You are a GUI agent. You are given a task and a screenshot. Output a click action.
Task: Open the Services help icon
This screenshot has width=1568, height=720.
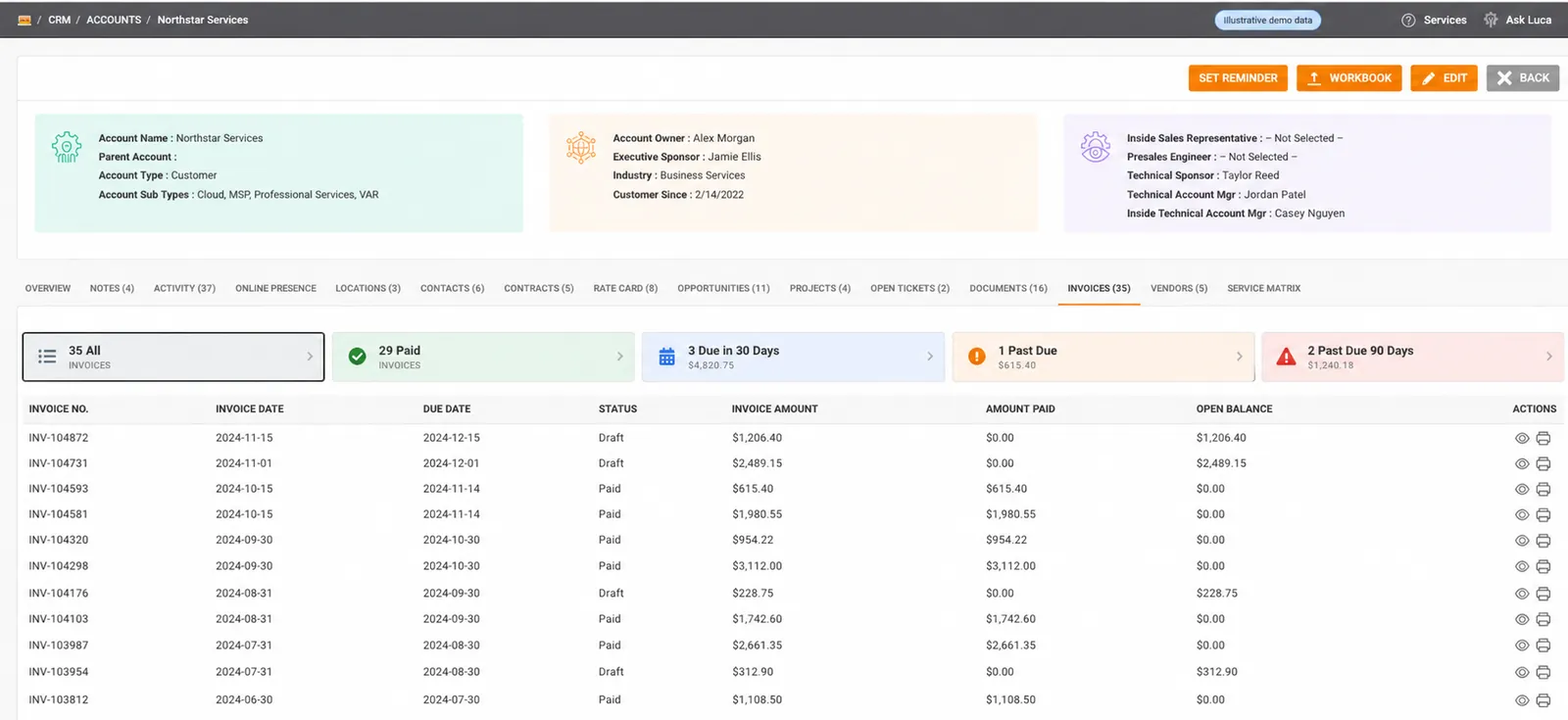tap(1408, 20)
